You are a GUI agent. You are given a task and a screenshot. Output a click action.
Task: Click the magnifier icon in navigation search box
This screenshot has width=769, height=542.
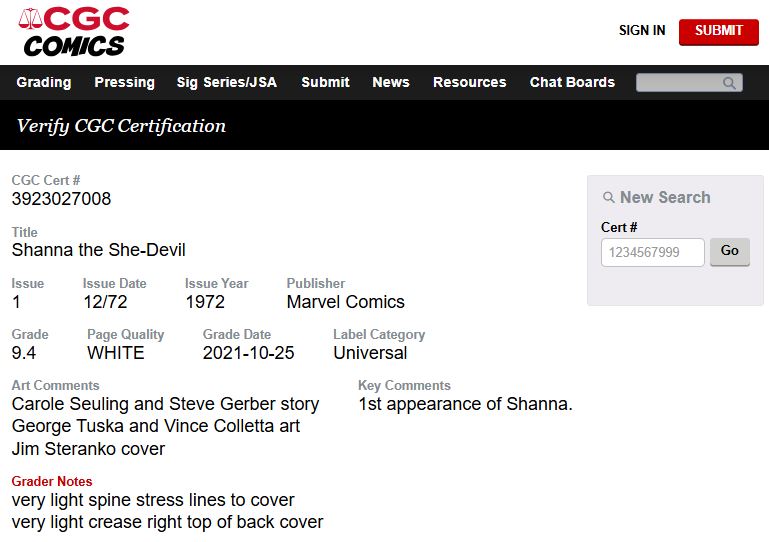click(730, 83)
